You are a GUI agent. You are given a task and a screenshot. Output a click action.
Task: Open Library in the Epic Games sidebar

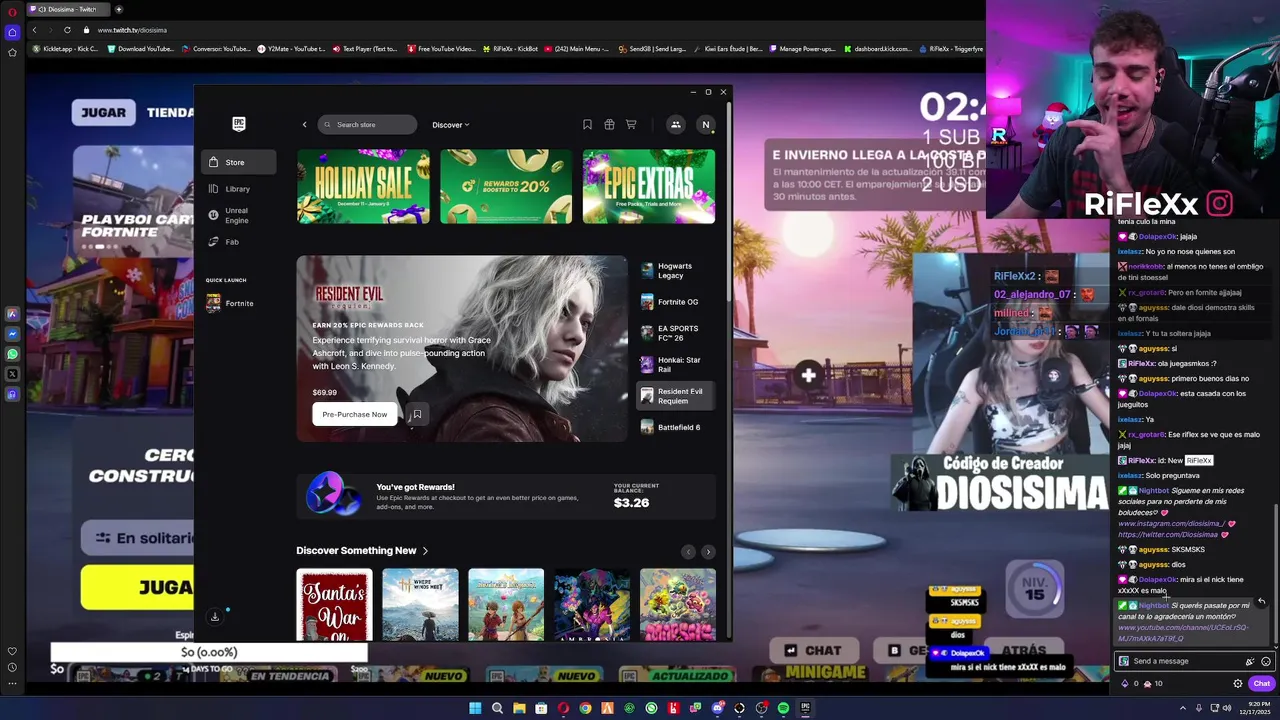point(238,189)
